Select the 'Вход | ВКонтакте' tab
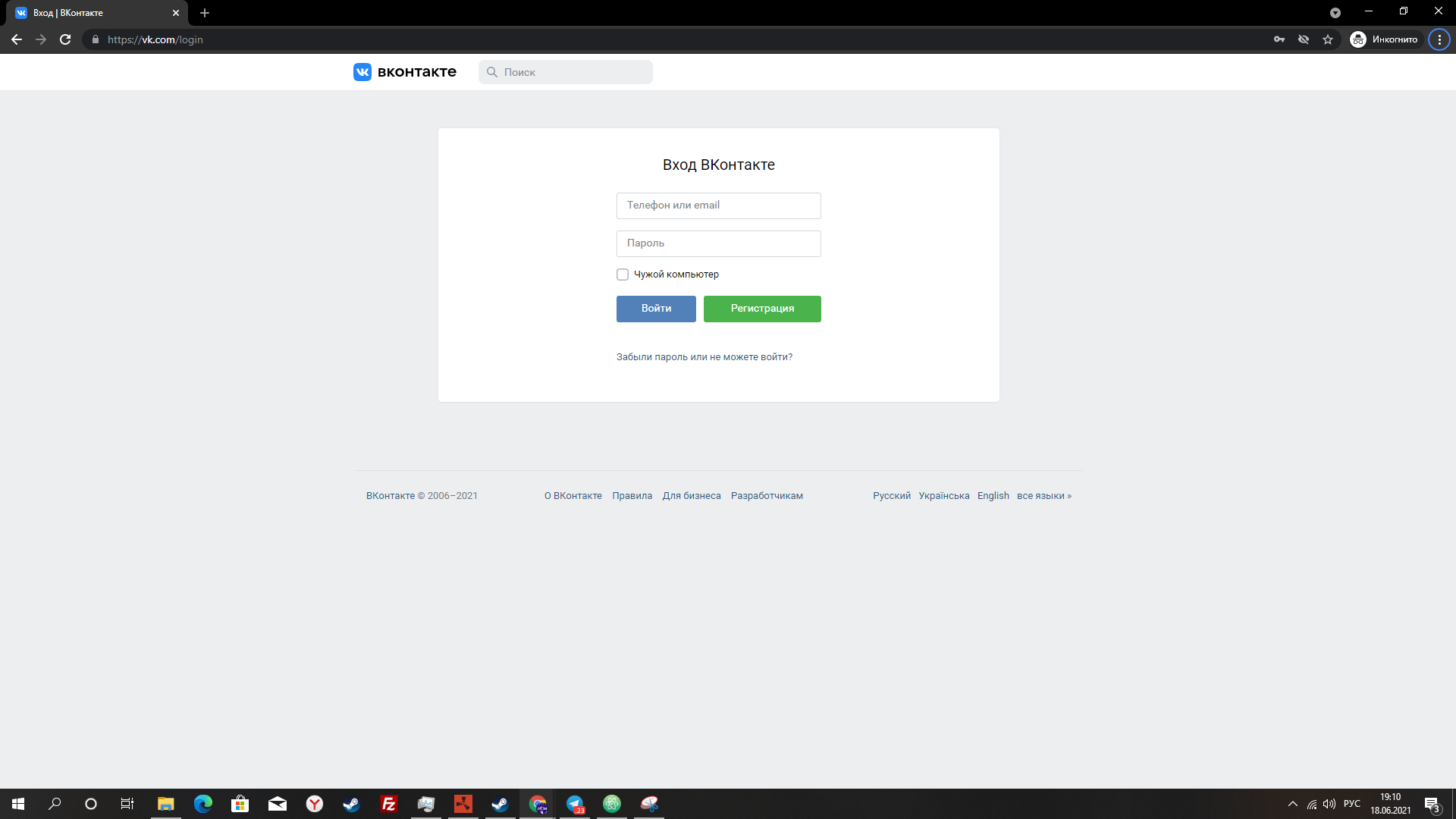 pos(97,13)
